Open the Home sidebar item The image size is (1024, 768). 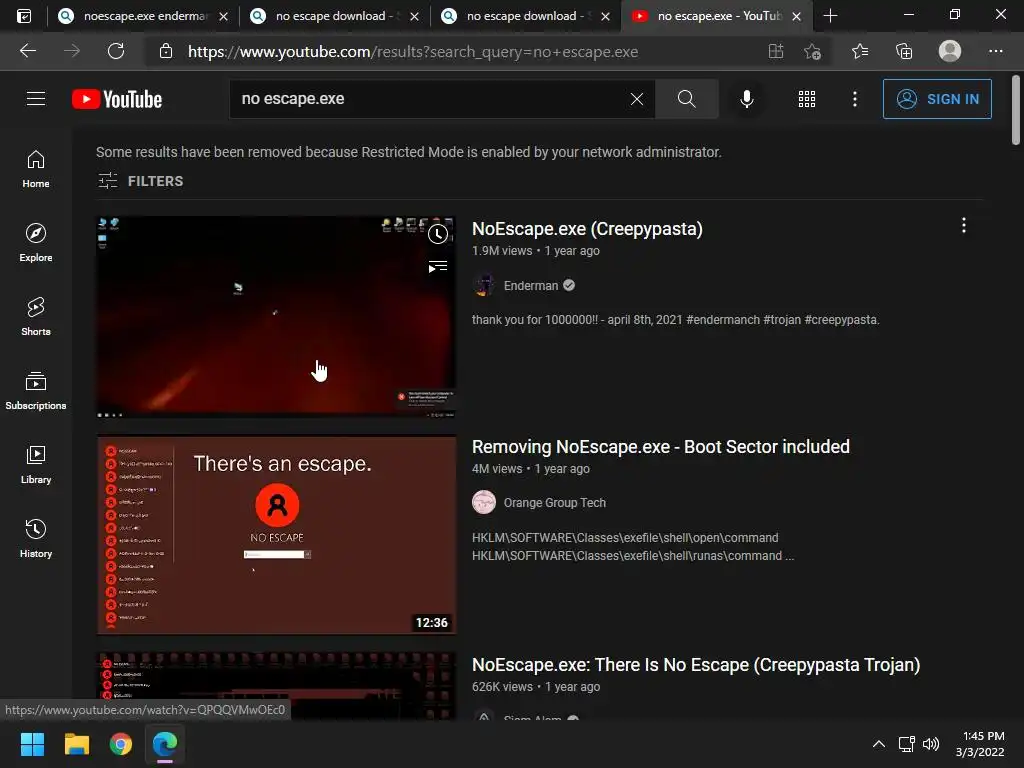[36, 169]
